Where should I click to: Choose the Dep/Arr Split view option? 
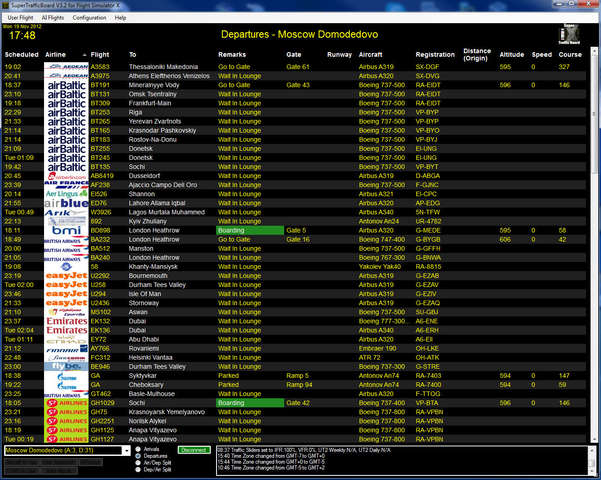click(138, 470)
